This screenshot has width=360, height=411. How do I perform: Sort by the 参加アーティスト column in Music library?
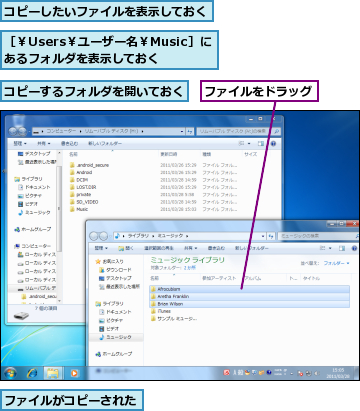pos(219,278)
